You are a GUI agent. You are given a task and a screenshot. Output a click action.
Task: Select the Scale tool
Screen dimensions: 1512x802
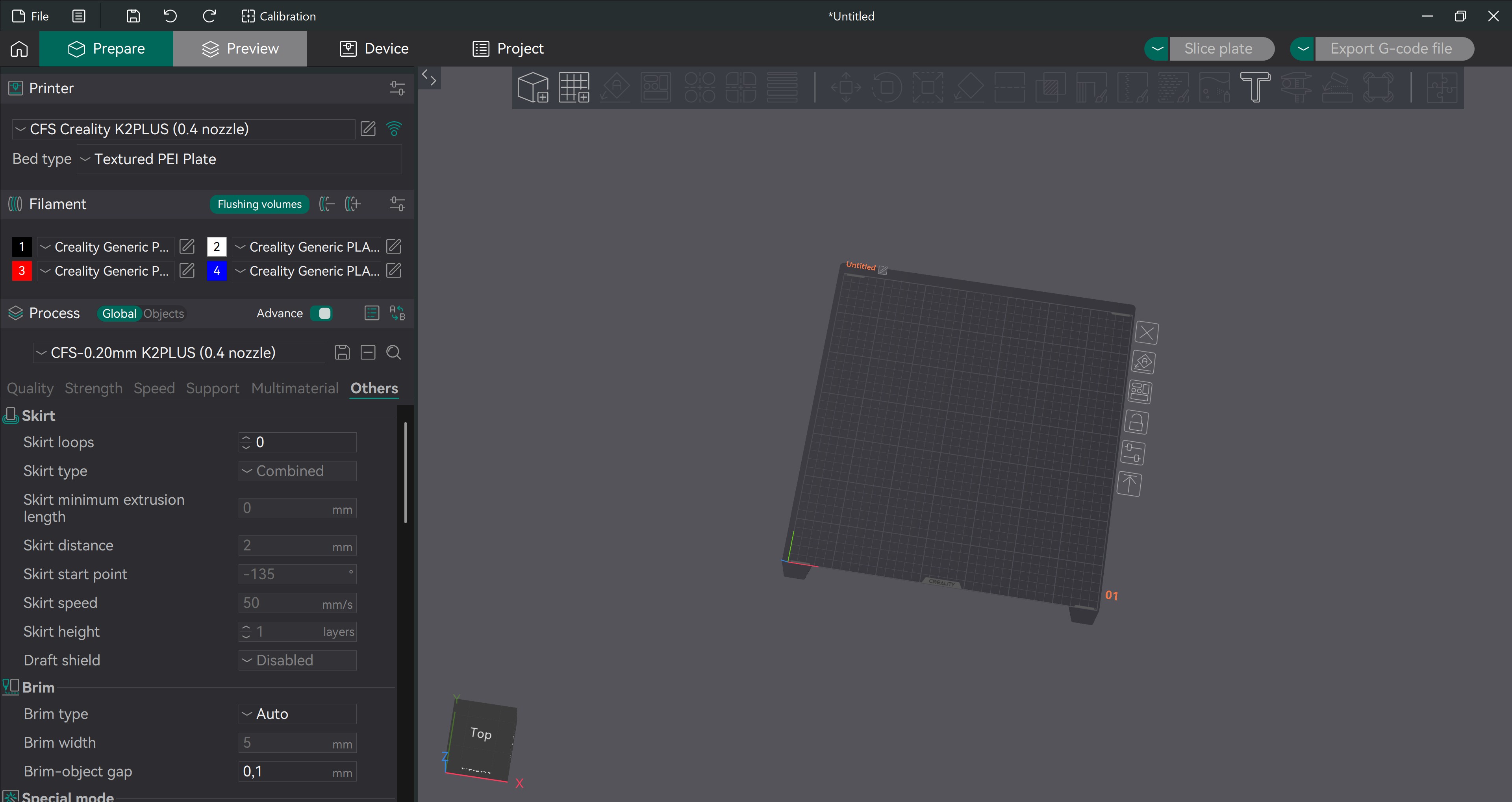click(x=928, y=87)
